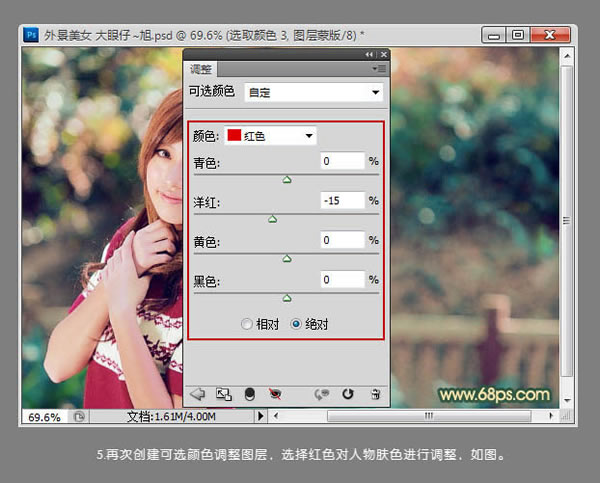Click the 洋红 value field showing -15
The width and height of the screenshot is (600, 483).
pos(342,200)
